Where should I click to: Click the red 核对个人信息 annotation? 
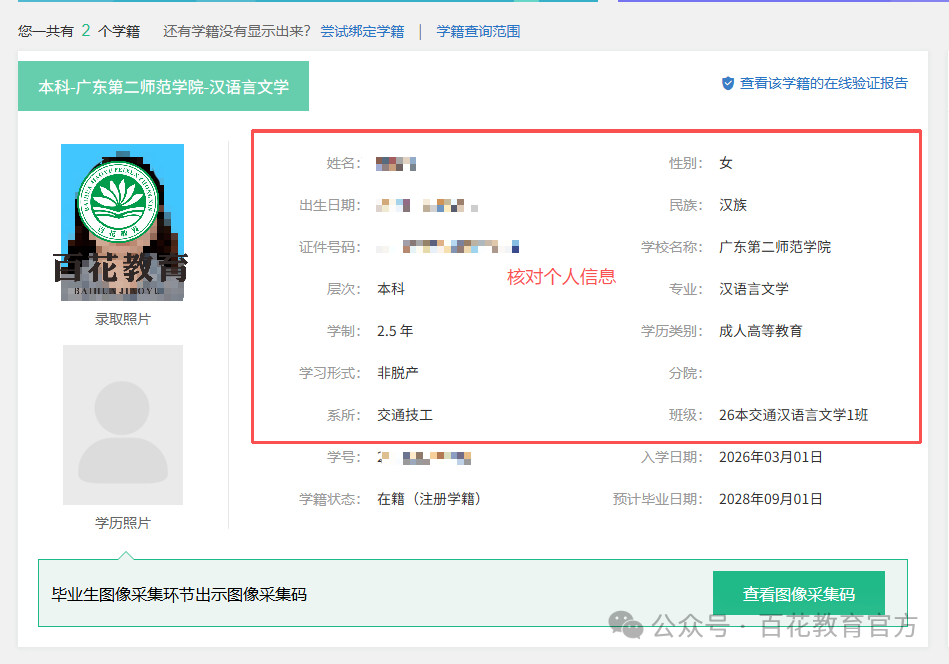point(561,277)
